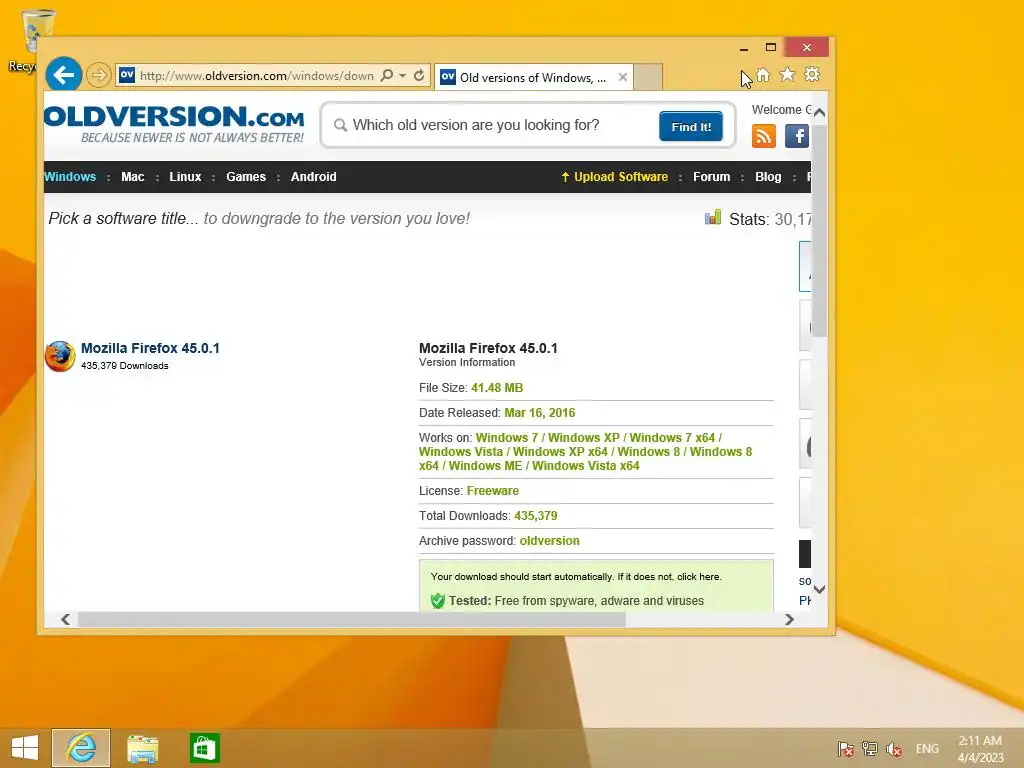The width and height of the screenshot is (1024, 768).
Task: Open a new blank tab
Action: point(648,77)
